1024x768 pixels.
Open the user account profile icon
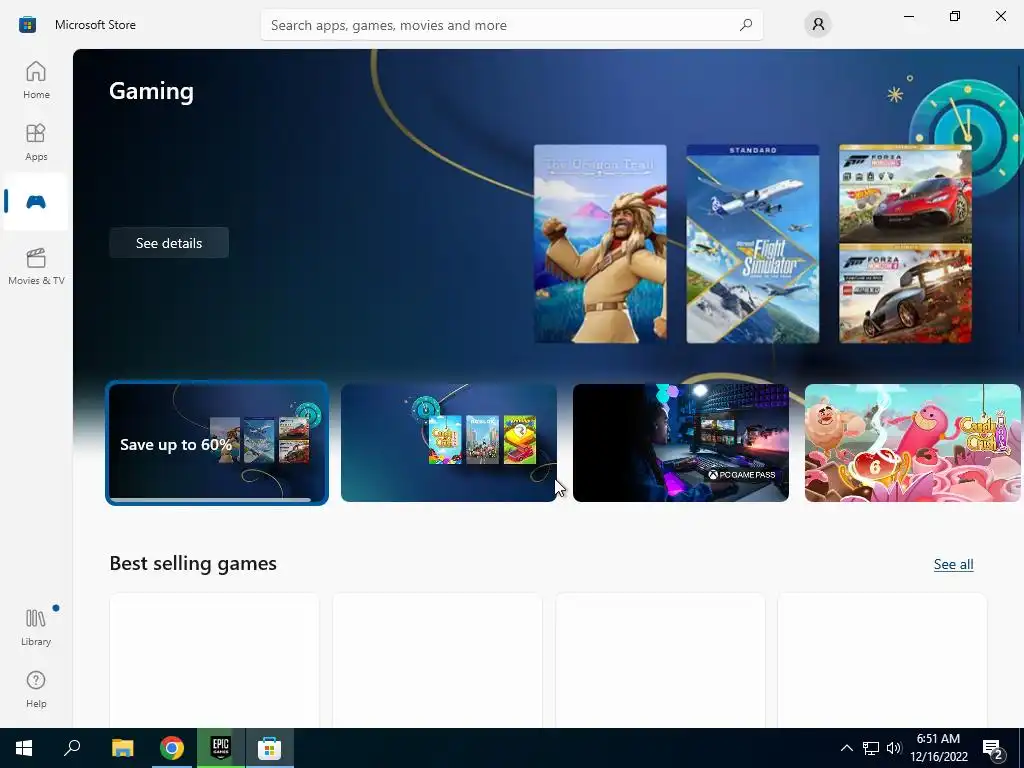point(818,25)
